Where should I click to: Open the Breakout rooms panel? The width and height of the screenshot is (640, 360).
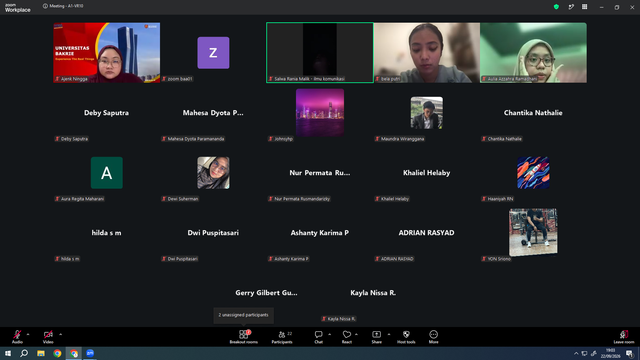pyautogui.click(x=244, y=337)
